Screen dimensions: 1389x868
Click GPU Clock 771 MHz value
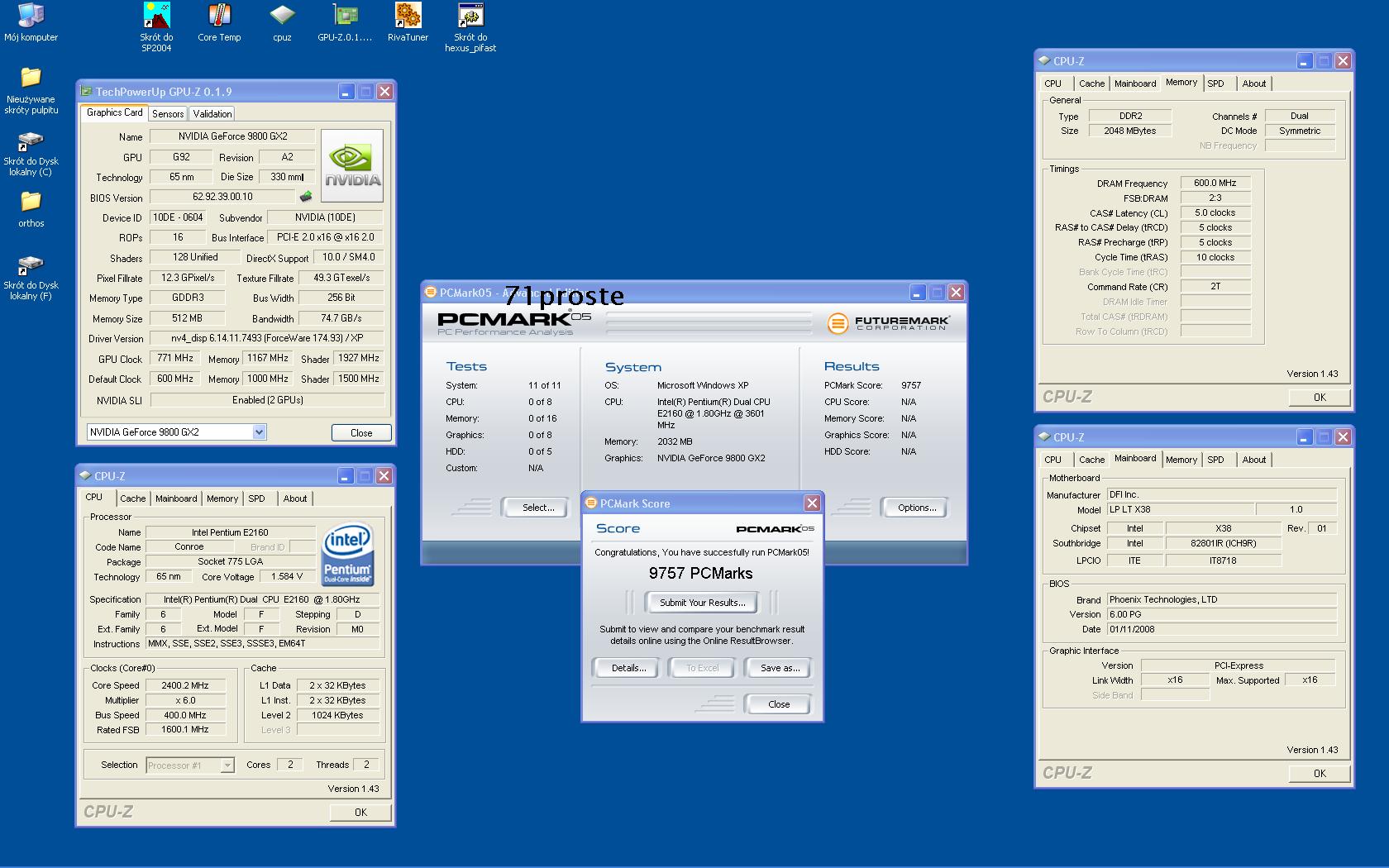tap(175, 358)
